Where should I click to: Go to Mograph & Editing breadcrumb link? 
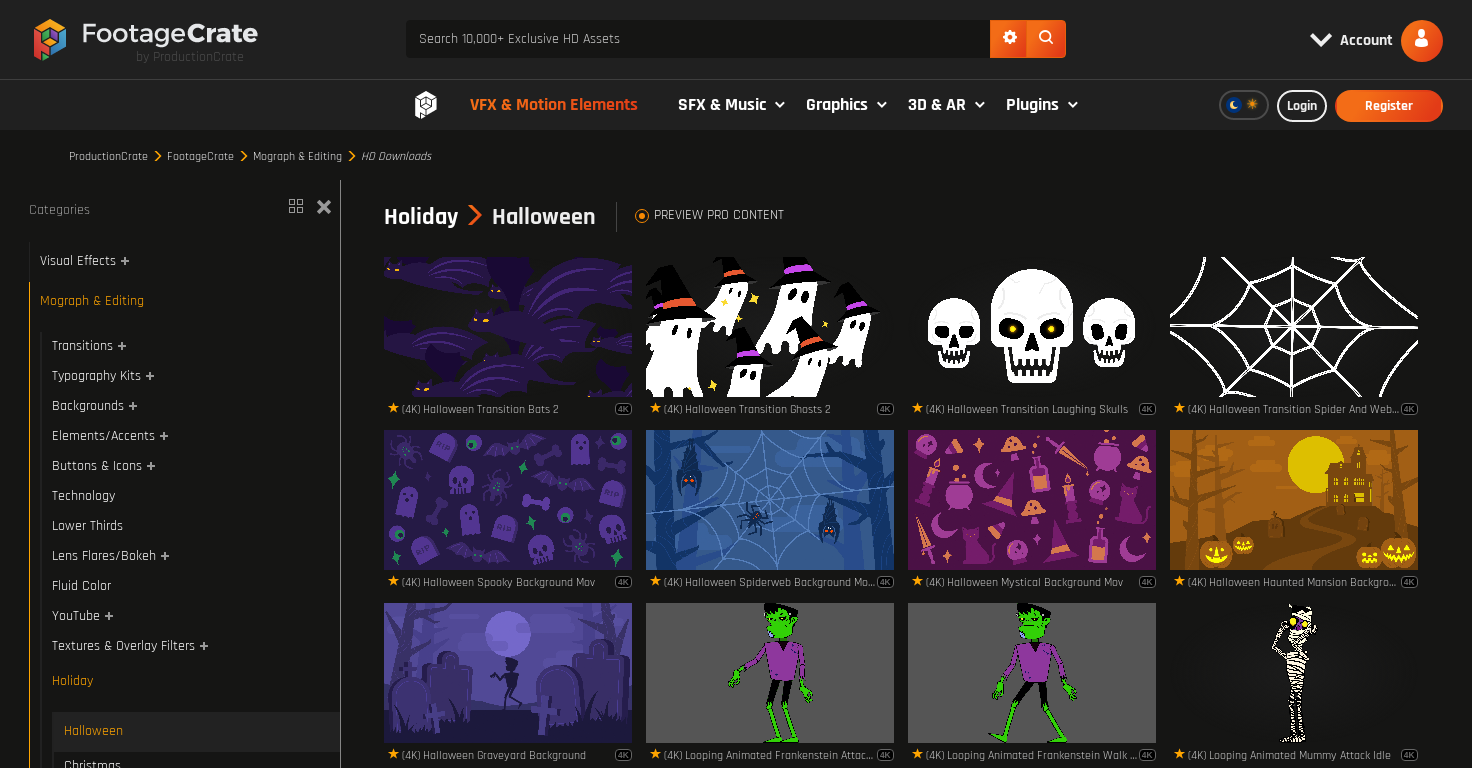click(x=297, y=156)
